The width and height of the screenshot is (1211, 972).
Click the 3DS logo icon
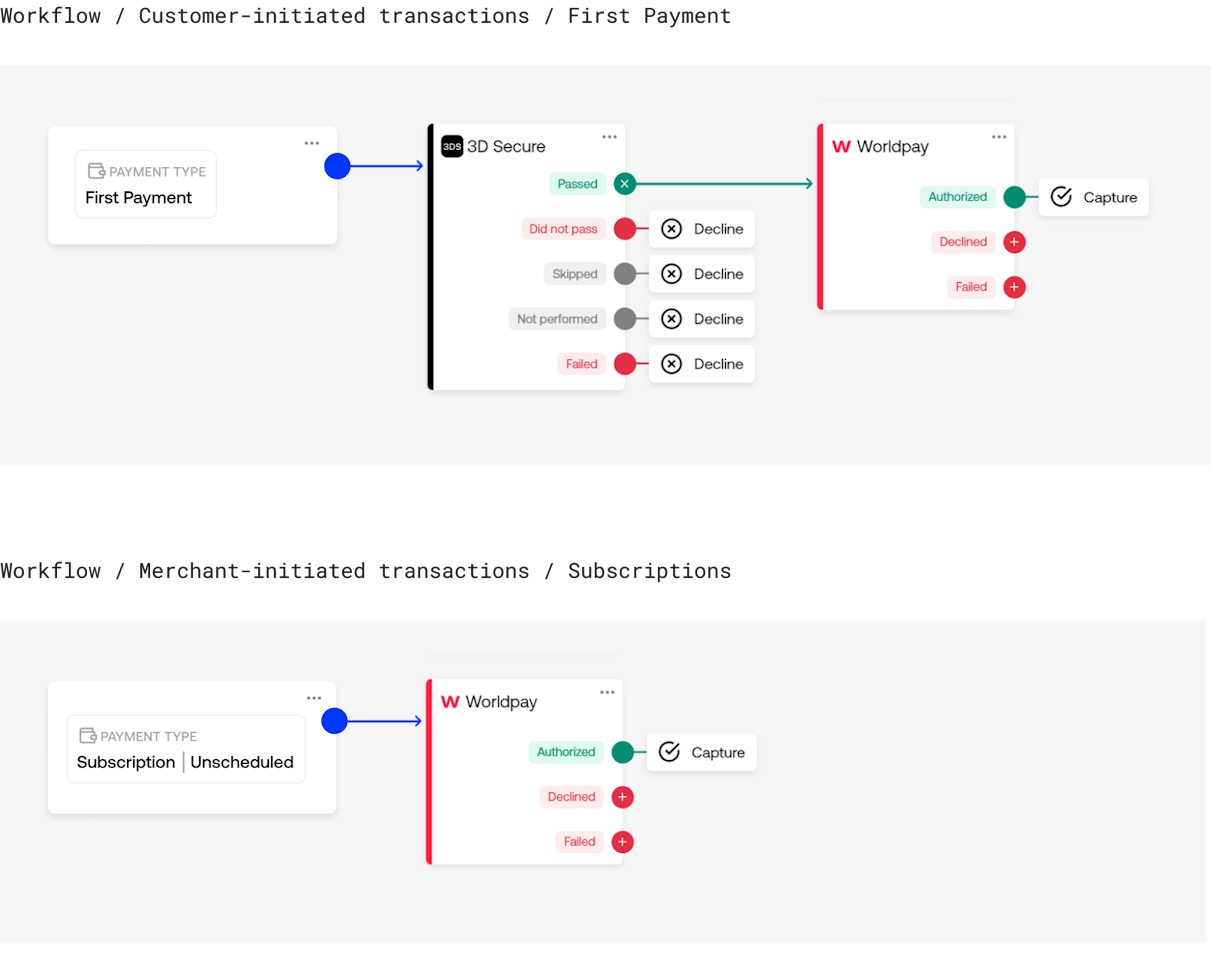point(452,146)
